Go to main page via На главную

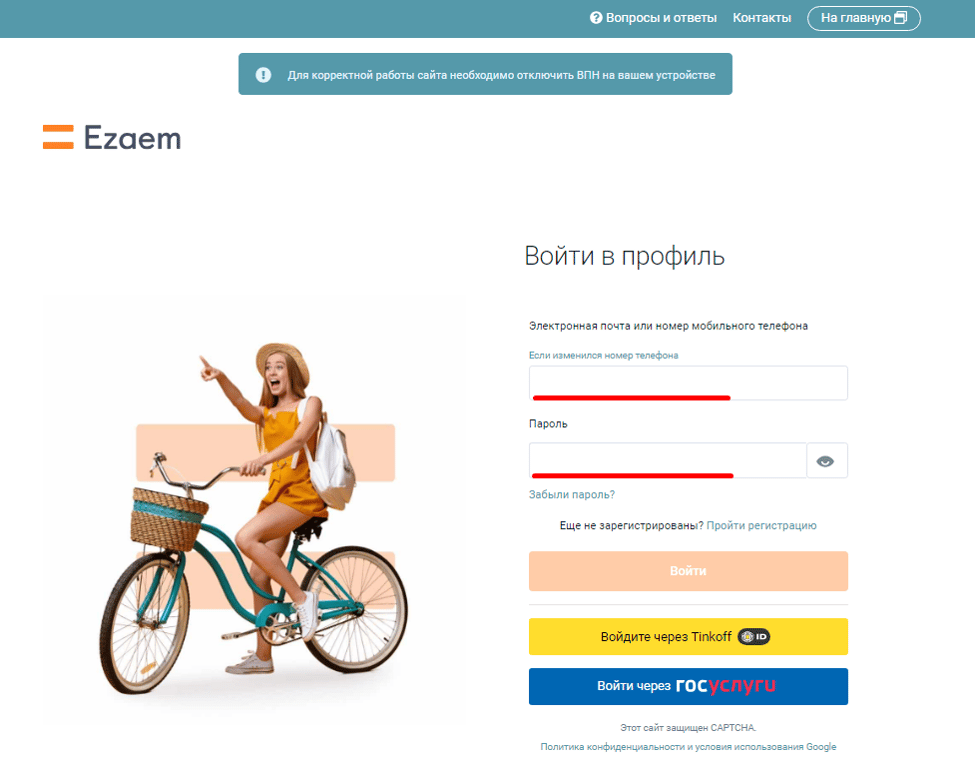pyautogui.click(x=864, y=18)
